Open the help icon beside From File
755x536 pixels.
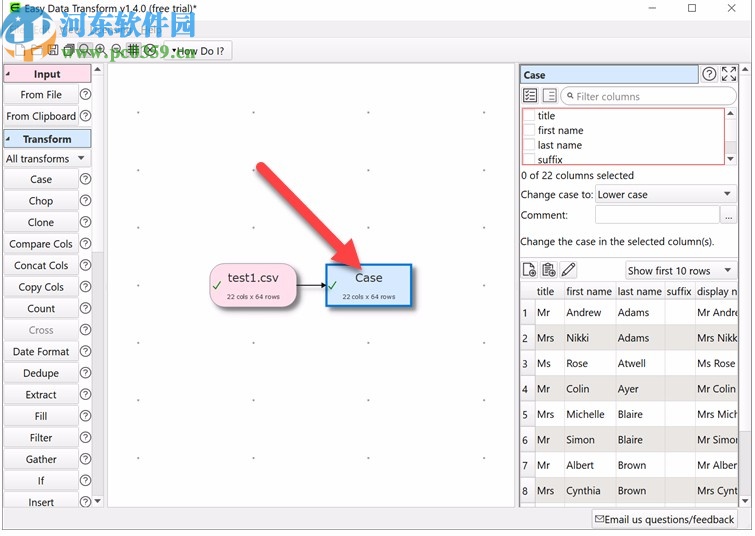tap(85, 94)
